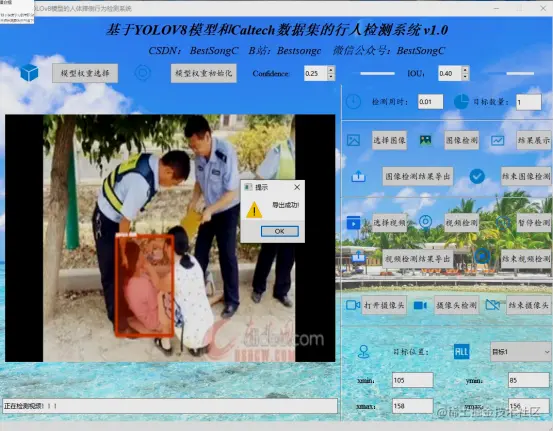
Task: Click the xmin field showing 105
Action: tap(412, 380)
